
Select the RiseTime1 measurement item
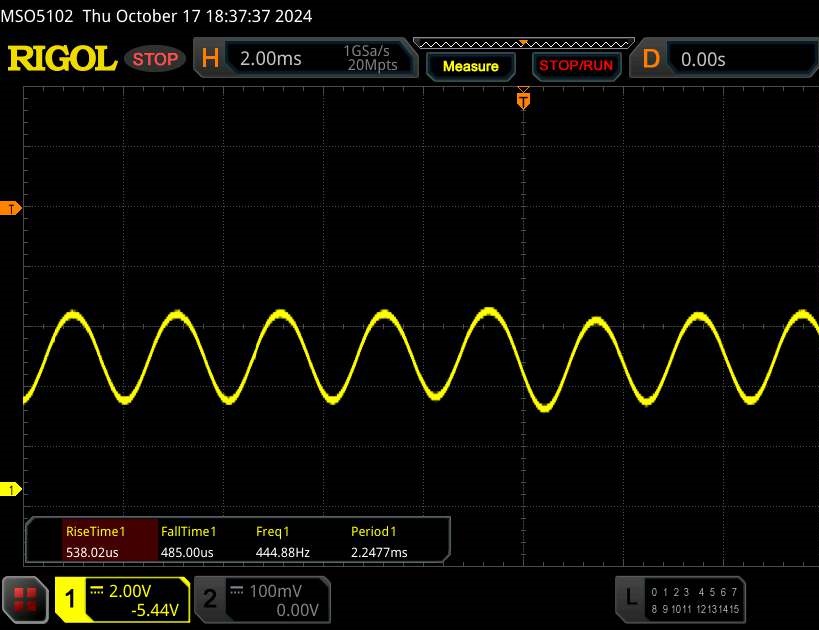[x=110, y=541]
